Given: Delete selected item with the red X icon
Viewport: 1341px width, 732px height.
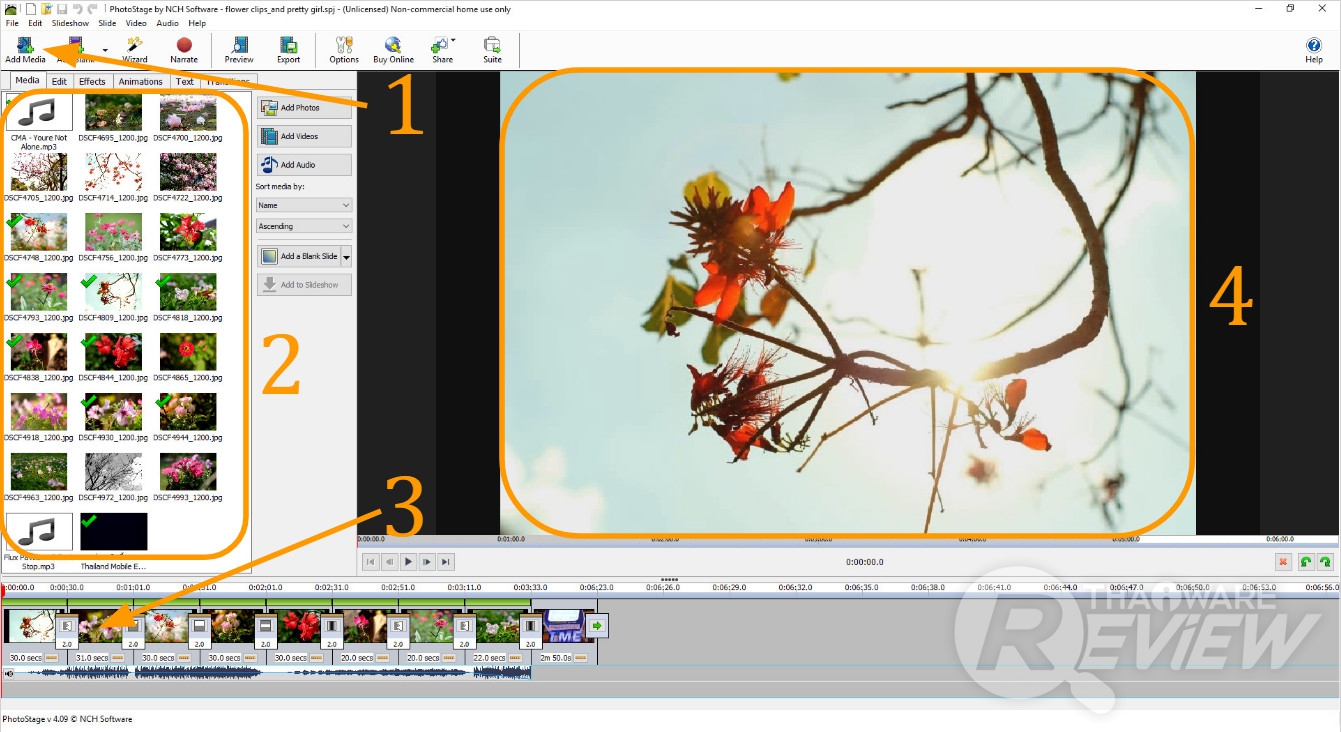Looking at the screenshot, I should pyautogui.click(x=1282, y=562).
